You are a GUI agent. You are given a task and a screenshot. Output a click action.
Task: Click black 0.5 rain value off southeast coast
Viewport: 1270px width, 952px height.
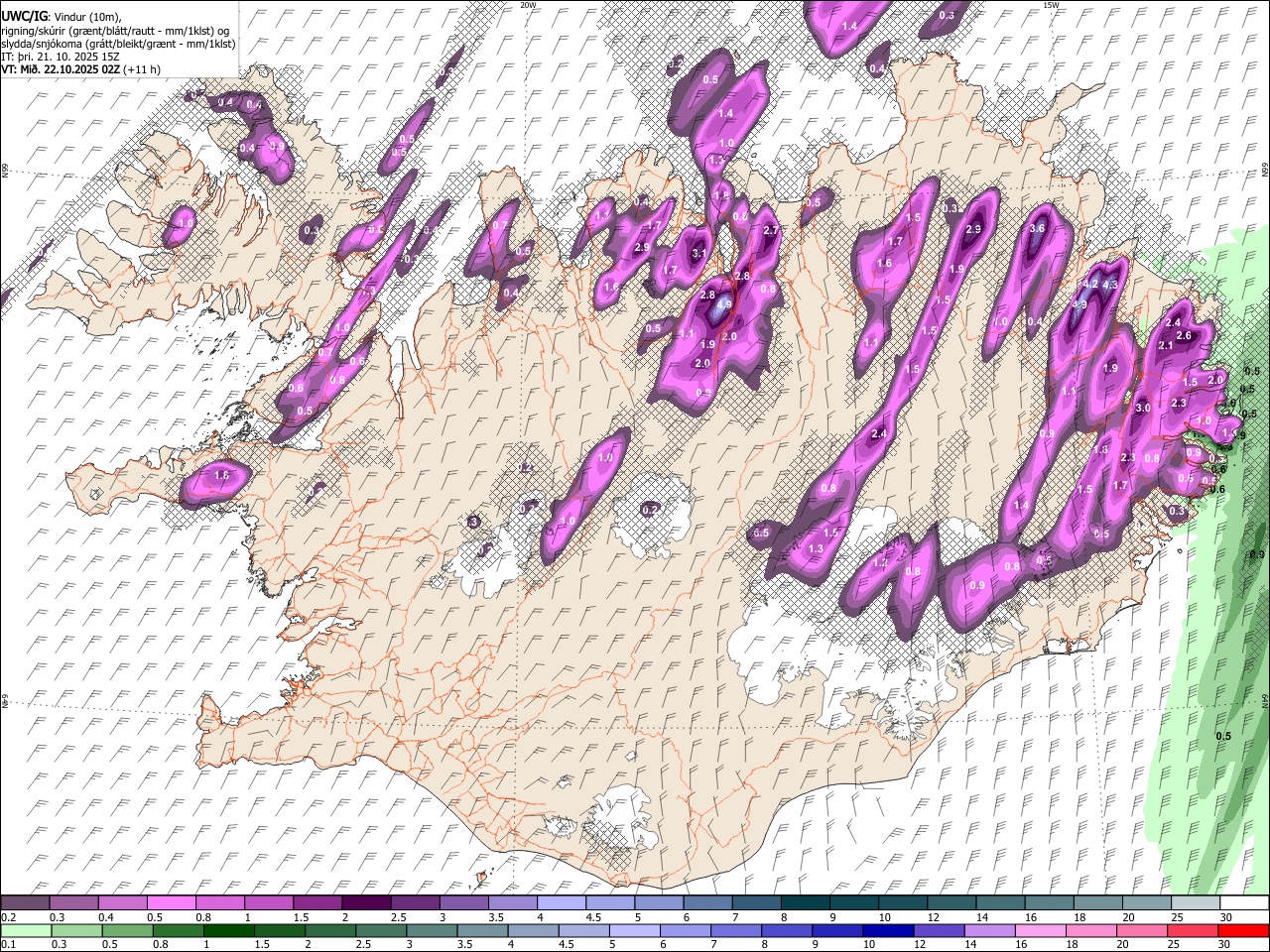click(1223, 736)
